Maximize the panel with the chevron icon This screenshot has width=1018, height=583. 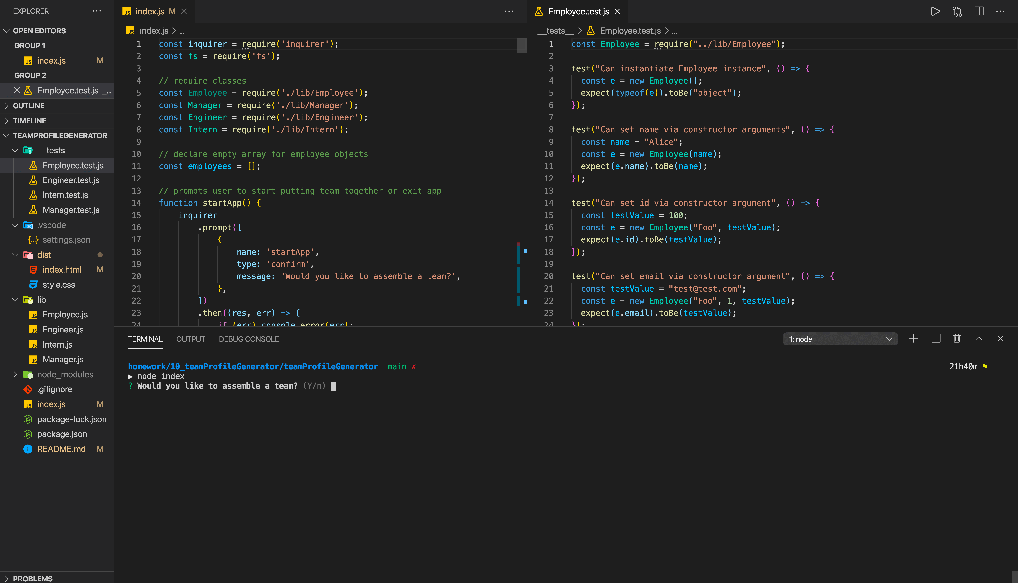pyautogui.click(x=978, y=338)
